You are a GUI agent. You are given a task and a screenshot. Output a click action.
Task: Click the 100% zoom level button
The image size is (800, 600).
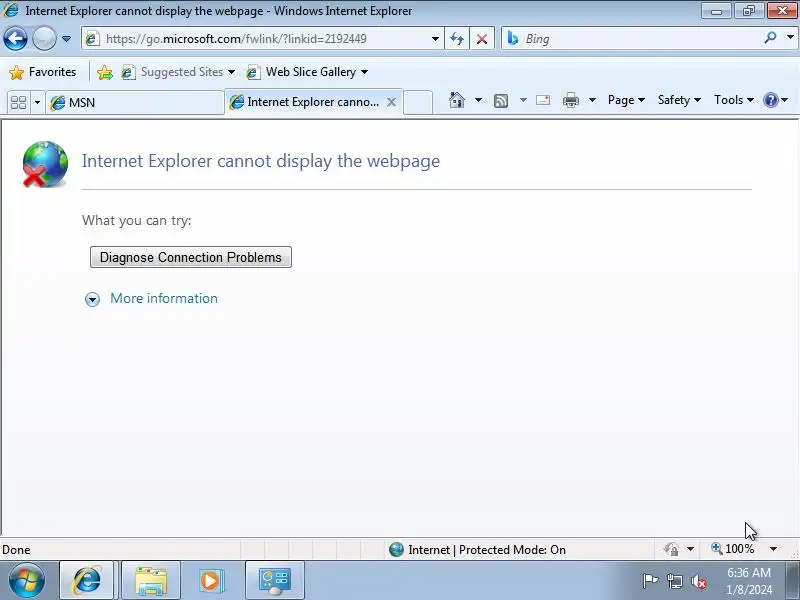click(733, 549)
